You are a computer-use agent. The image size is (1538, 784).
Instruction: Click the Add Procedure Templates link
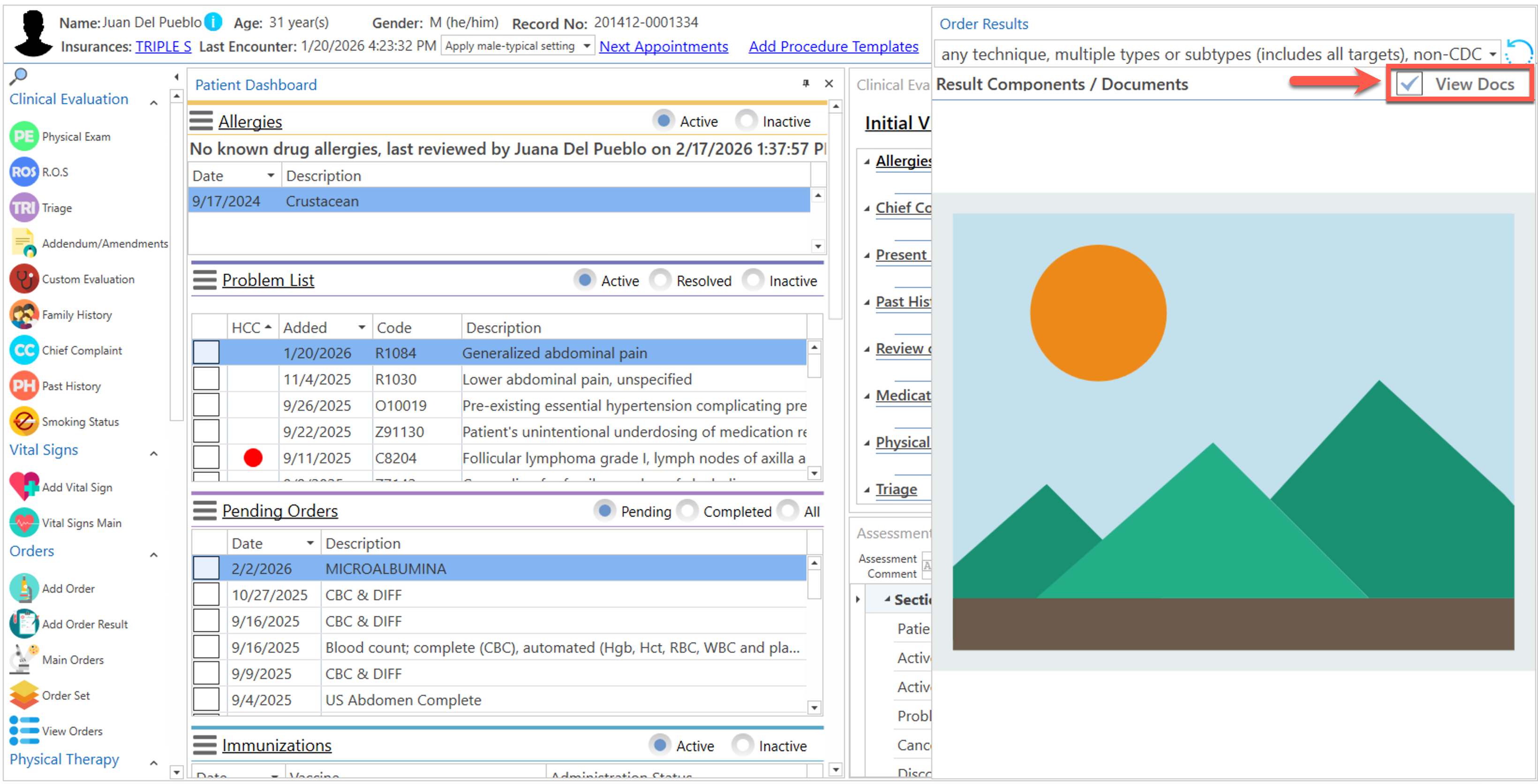coord(833,46)
